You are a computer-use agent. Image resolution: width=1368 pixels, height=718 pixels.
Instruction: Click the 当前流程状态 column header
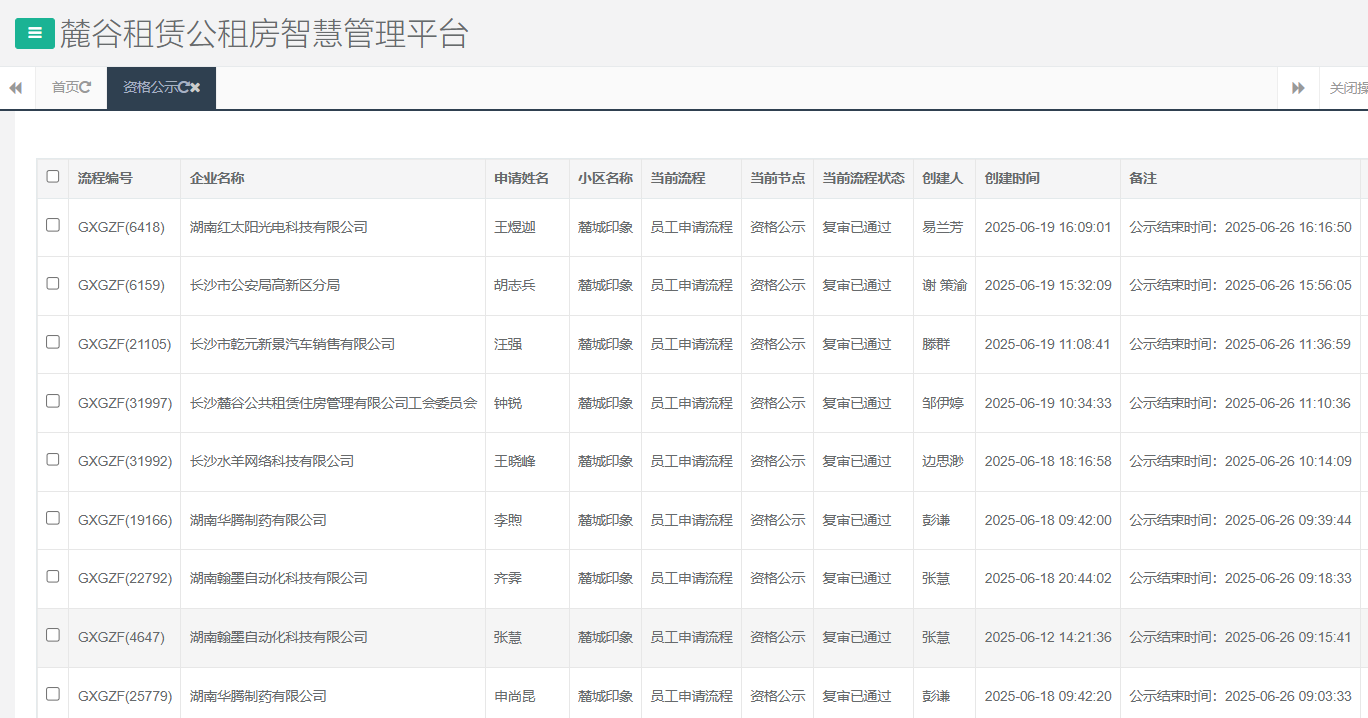click(x=863, y=178)
